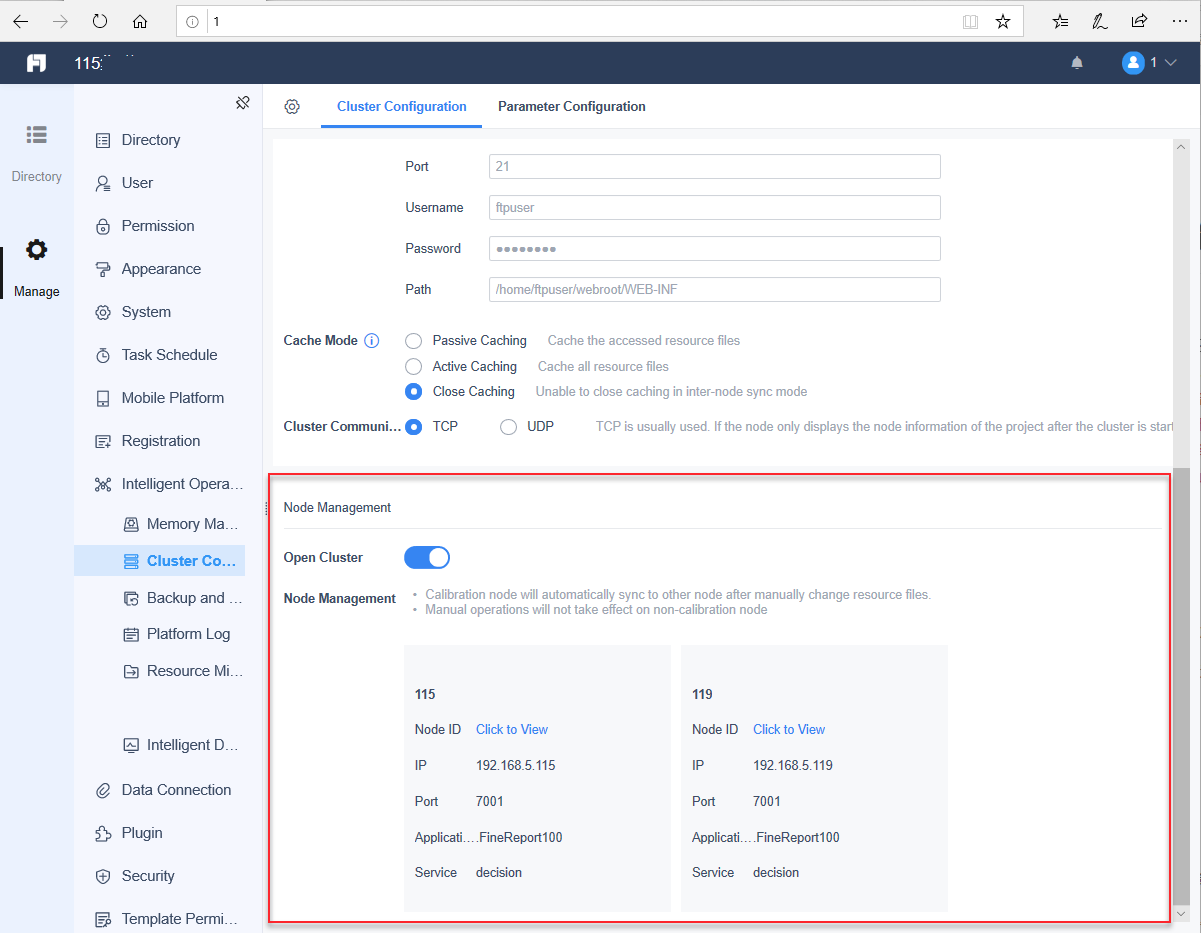Switch to the Parameter Configuration tab
This screenshot has height=933, width=1201.
[x=571, y=106]
